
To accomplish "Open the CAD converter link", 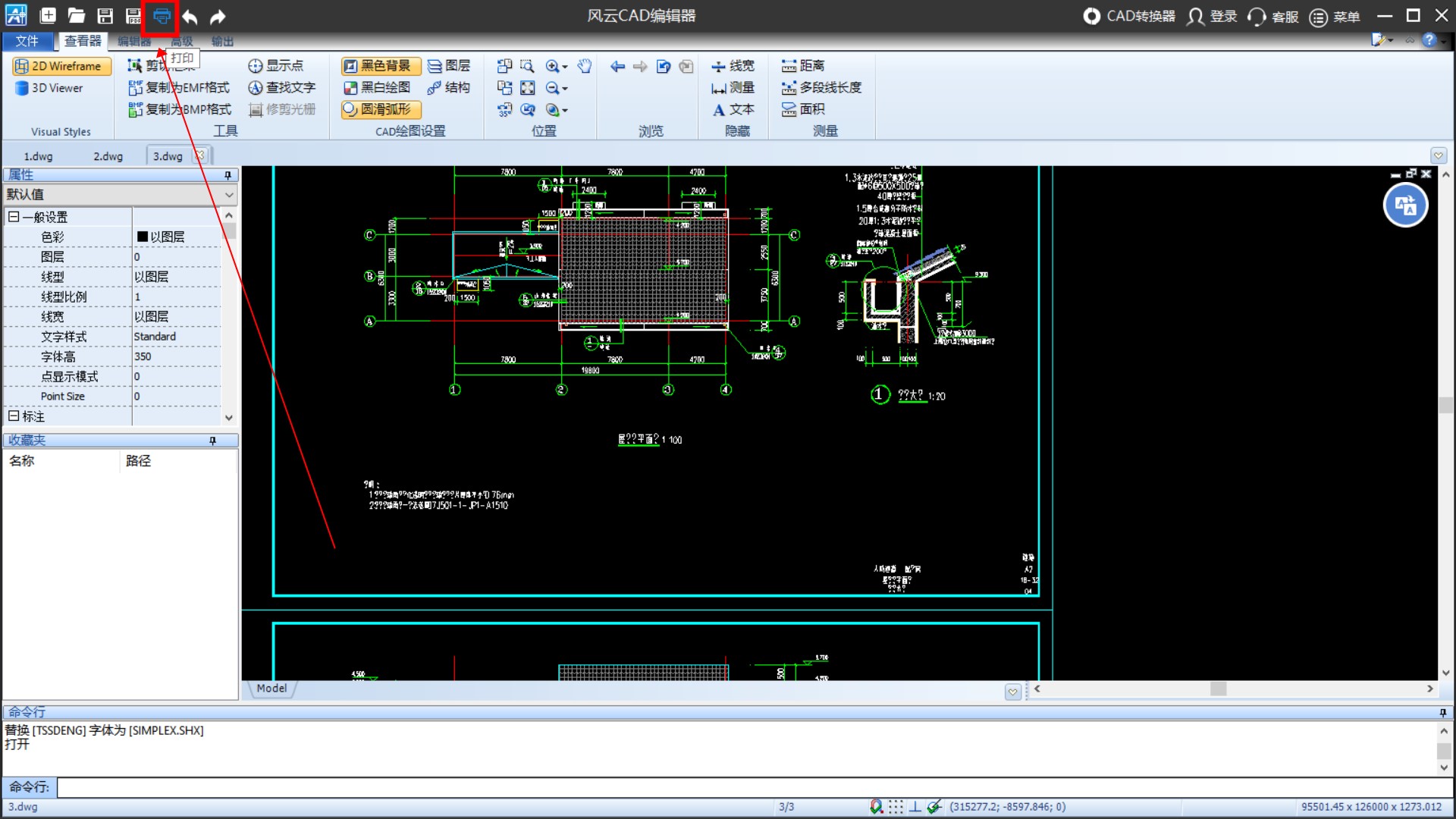I will pyautogui.click(x=1129, y=16).
